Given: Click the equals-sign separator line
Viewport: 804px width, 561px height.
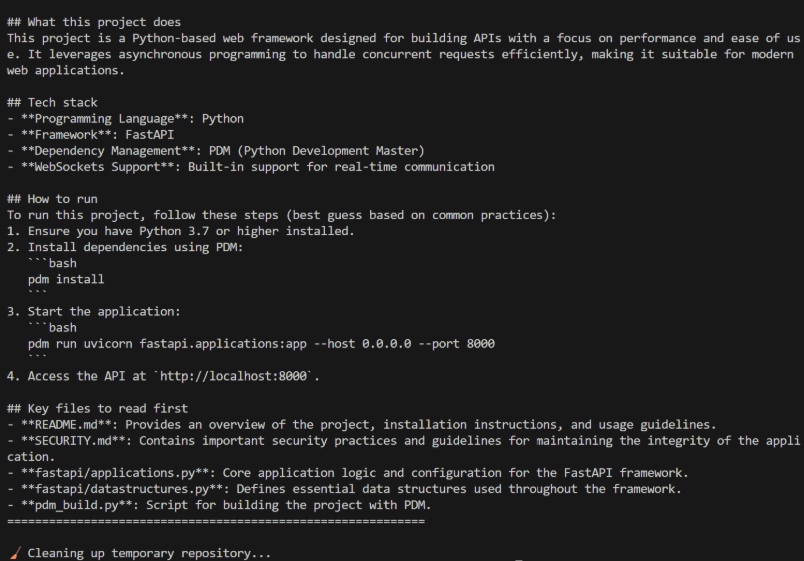Looking at the screenshot, I should pos(215,521).
